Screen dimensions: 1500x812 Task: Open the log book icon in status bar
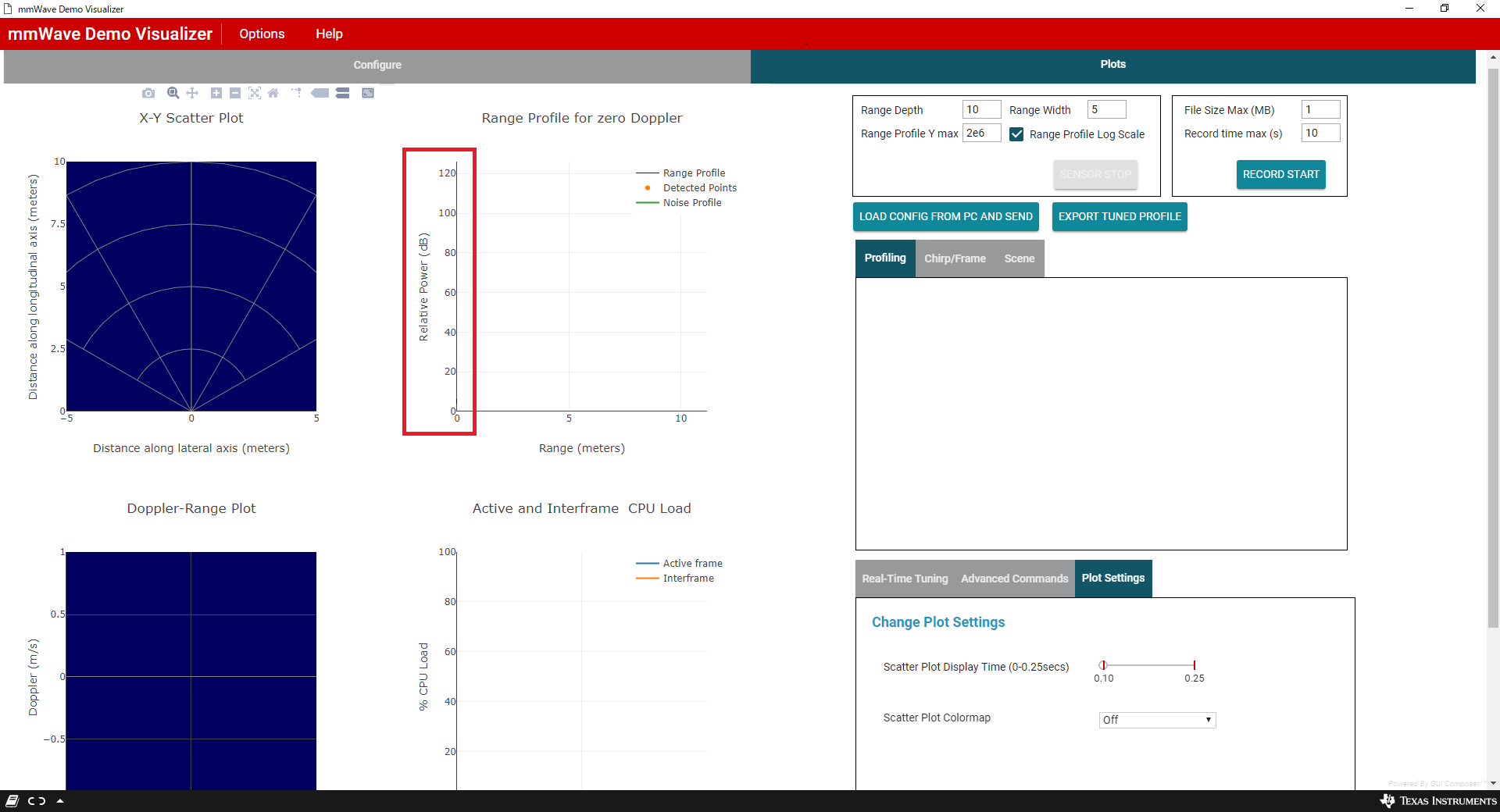(x=12, y=801)
